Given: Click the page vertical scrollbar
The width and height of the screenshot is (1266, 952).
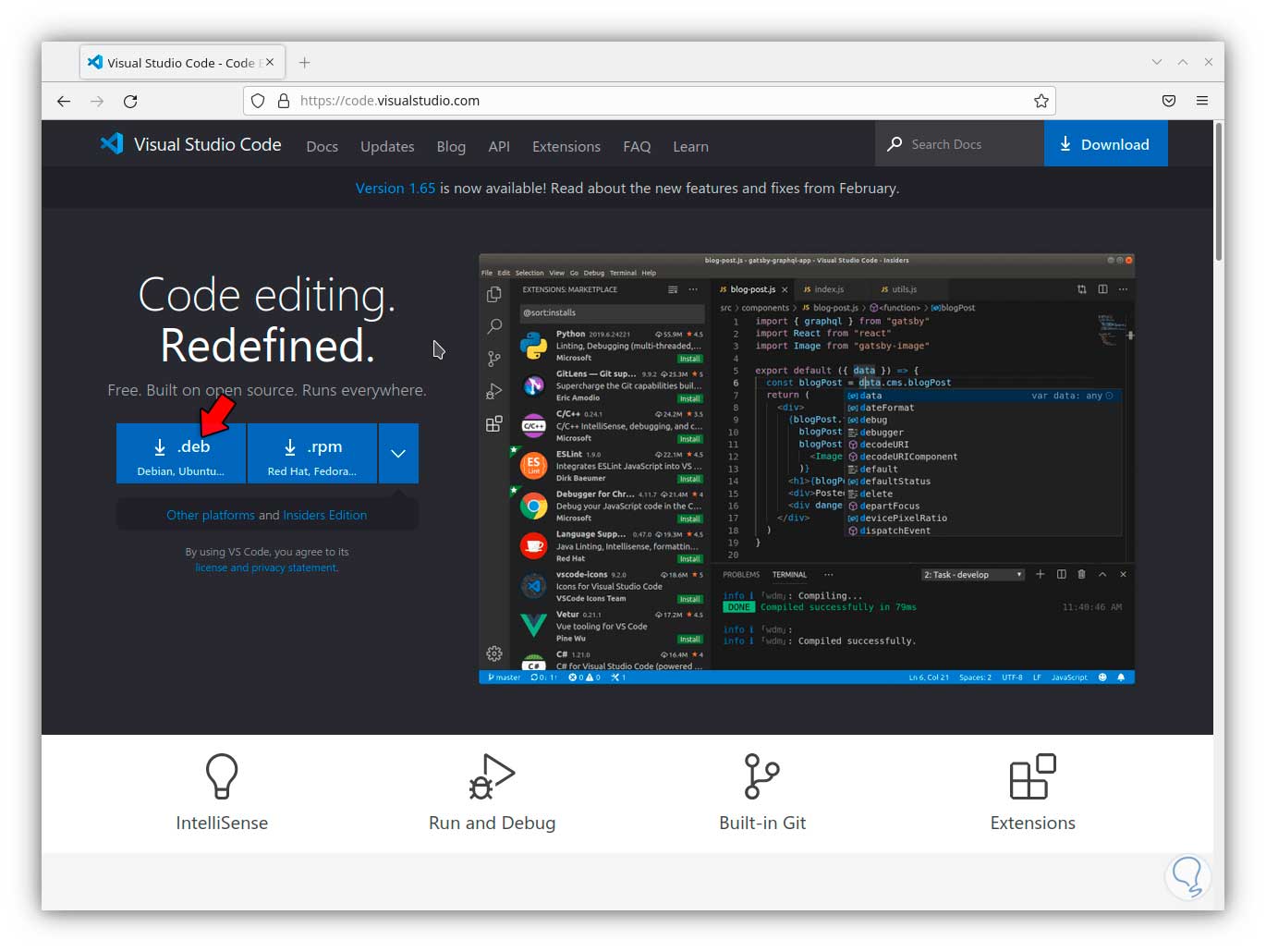Looking at the screenshot, I should (x=1218, y=191).
